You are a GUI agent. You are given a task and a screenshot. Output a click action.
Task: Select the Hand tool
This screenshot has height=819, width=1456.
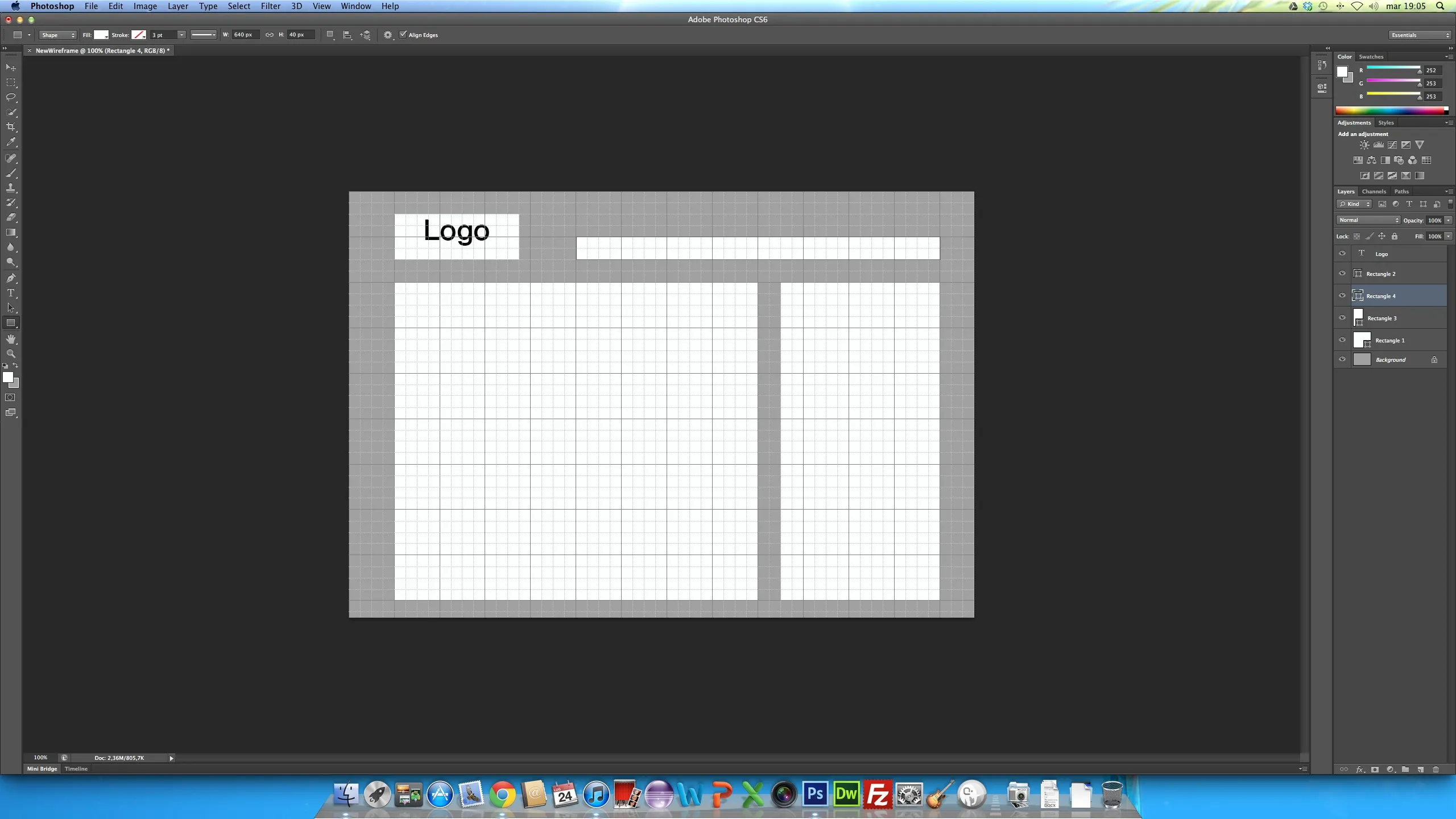coord(11,339)
